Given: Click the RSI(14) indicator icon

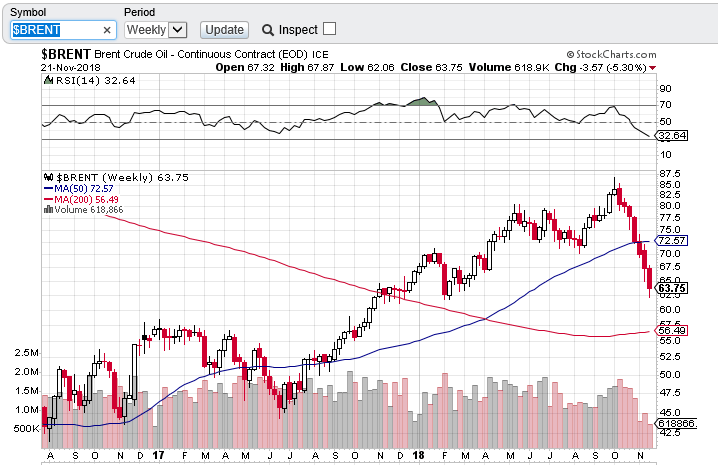Looking at the screenshot, I should coord(48,81).
